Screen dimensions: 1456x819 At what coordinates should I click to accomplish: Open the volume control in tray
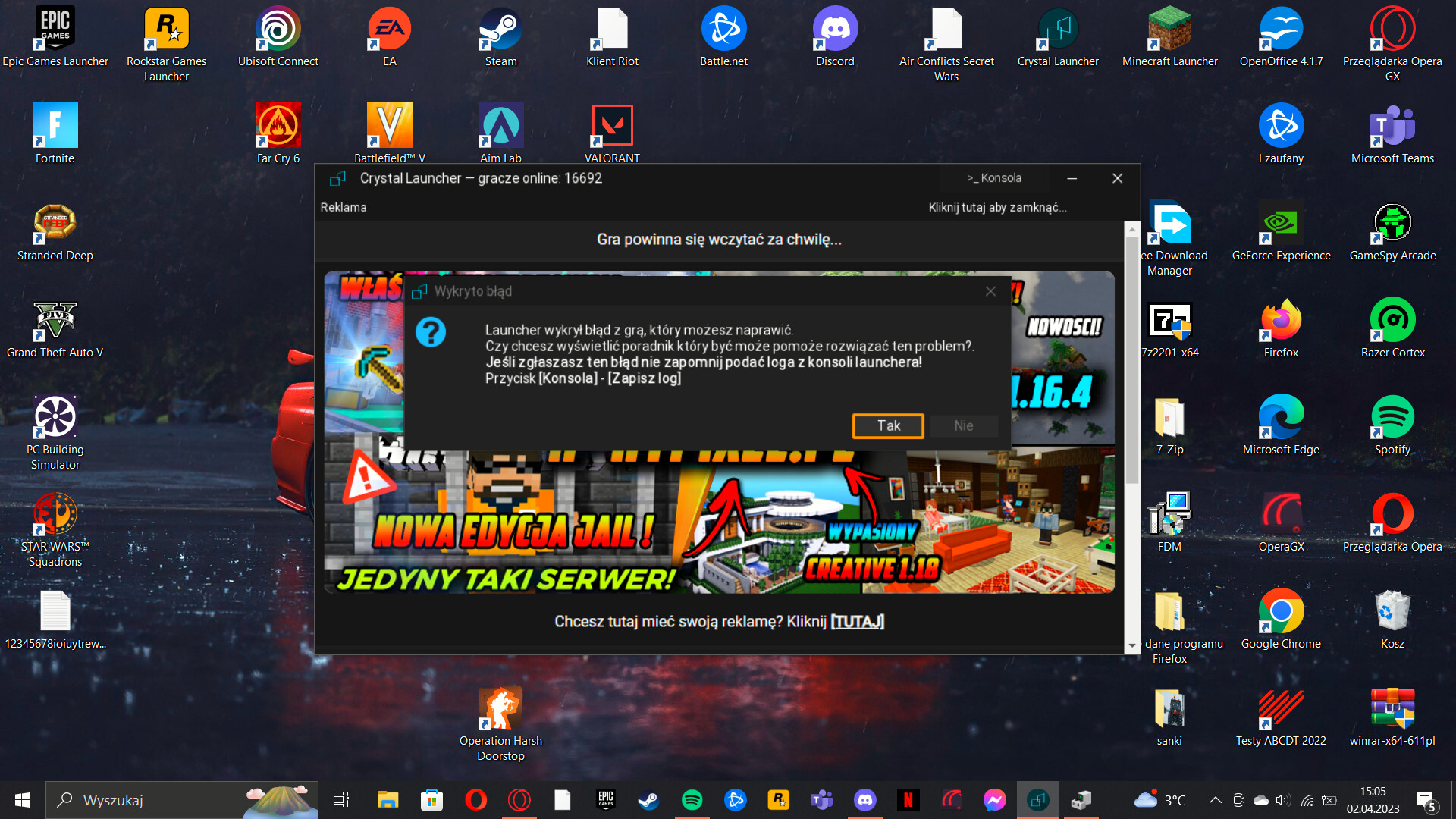click(x=1282, y=800)
